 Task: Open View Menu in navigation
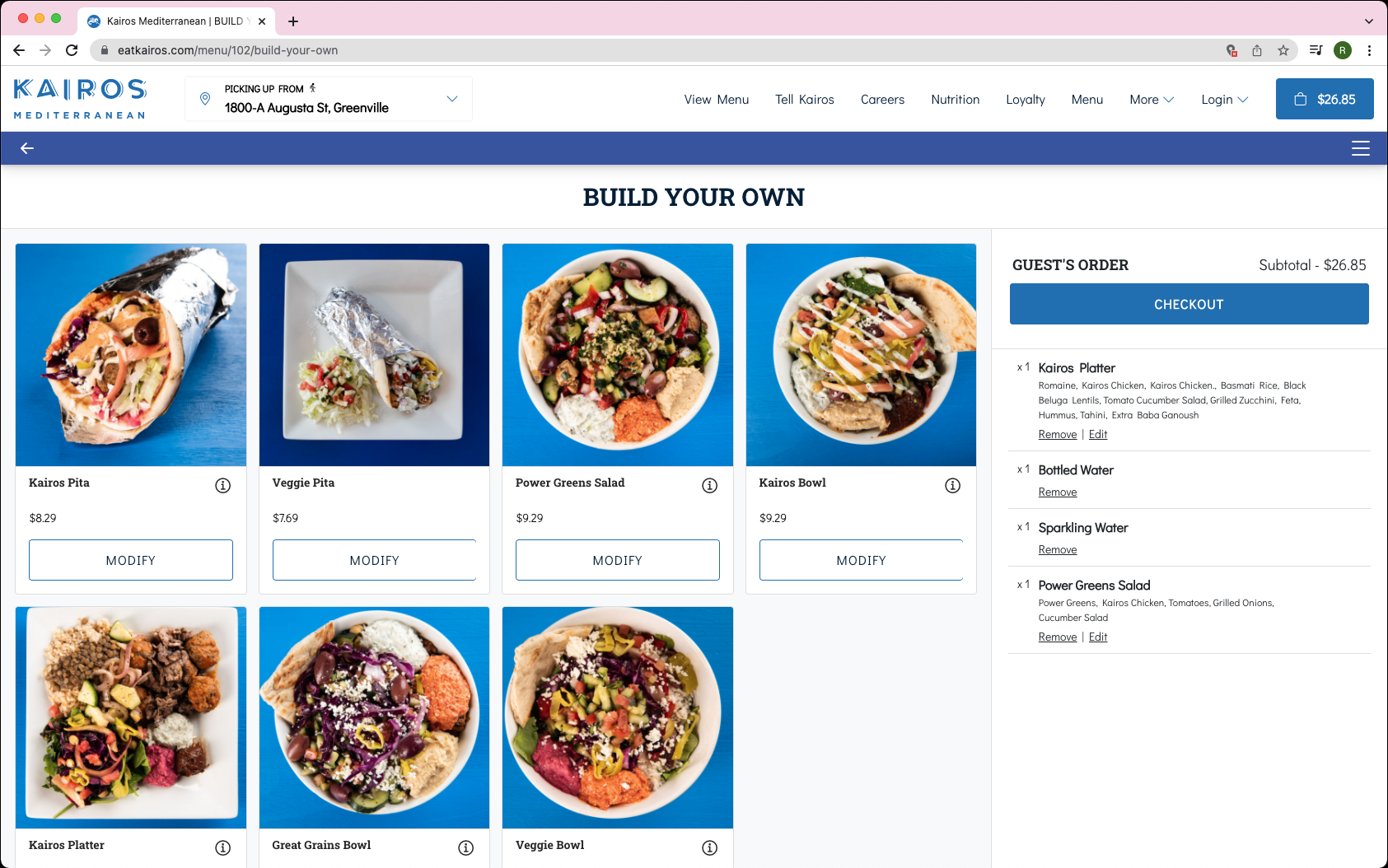pyautogui.click(x=717, y=100)
